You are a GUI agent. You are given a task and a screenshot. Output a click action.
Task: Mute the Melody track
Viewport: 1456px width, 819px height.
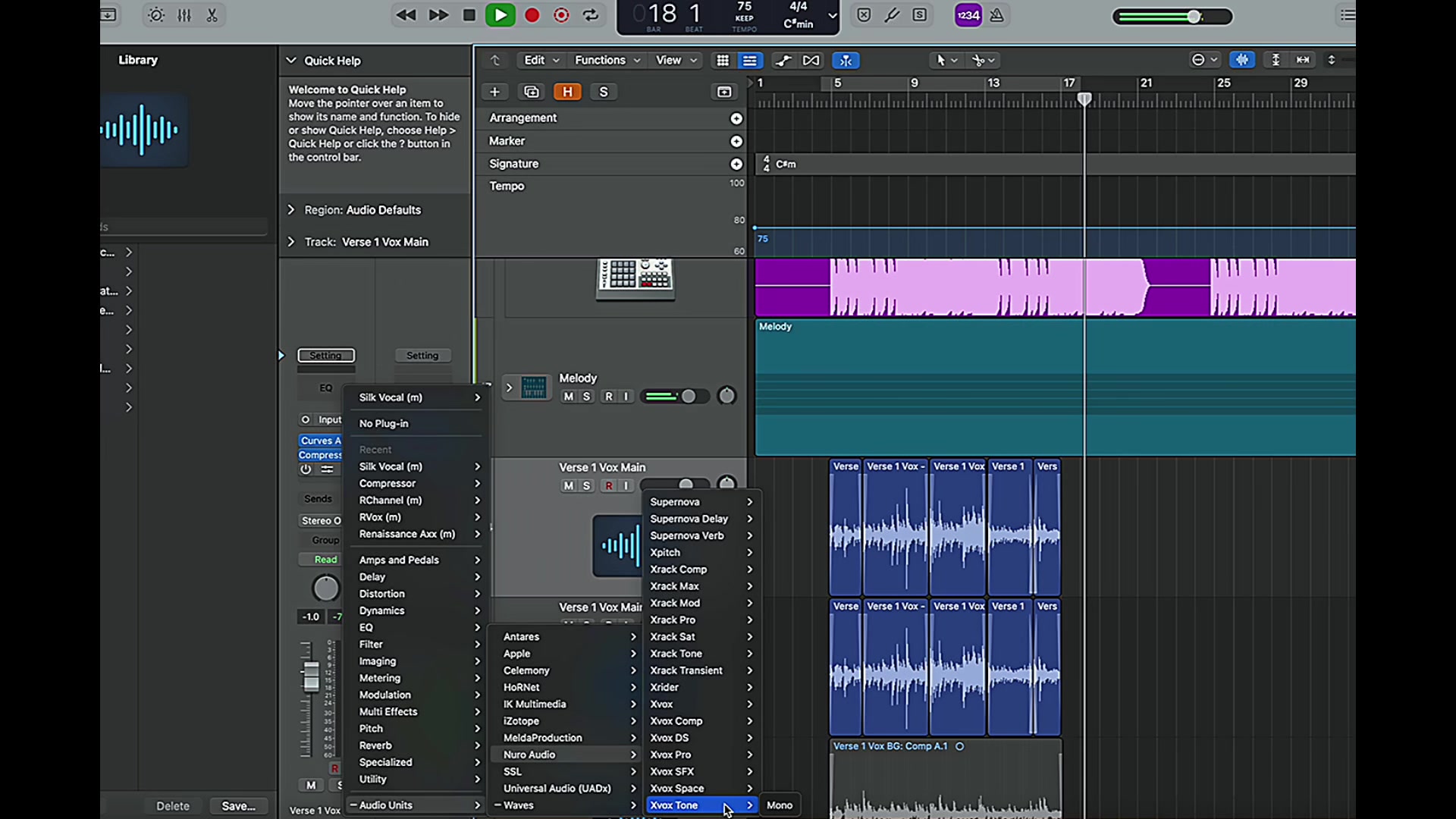coord(569,397)
